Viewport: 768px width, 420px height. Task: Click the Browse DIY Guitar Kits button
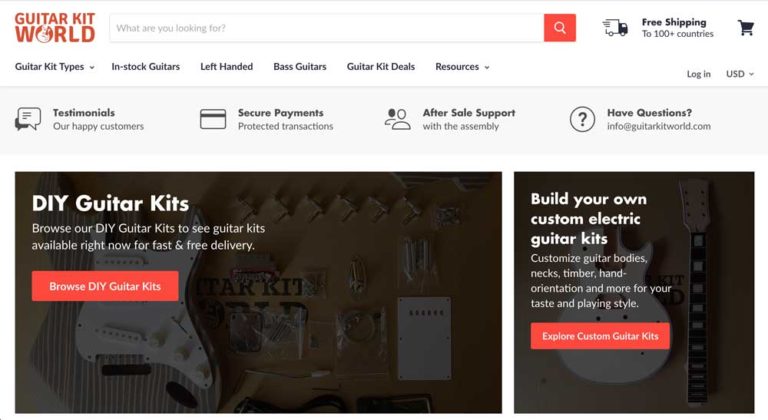coord(105,286)
